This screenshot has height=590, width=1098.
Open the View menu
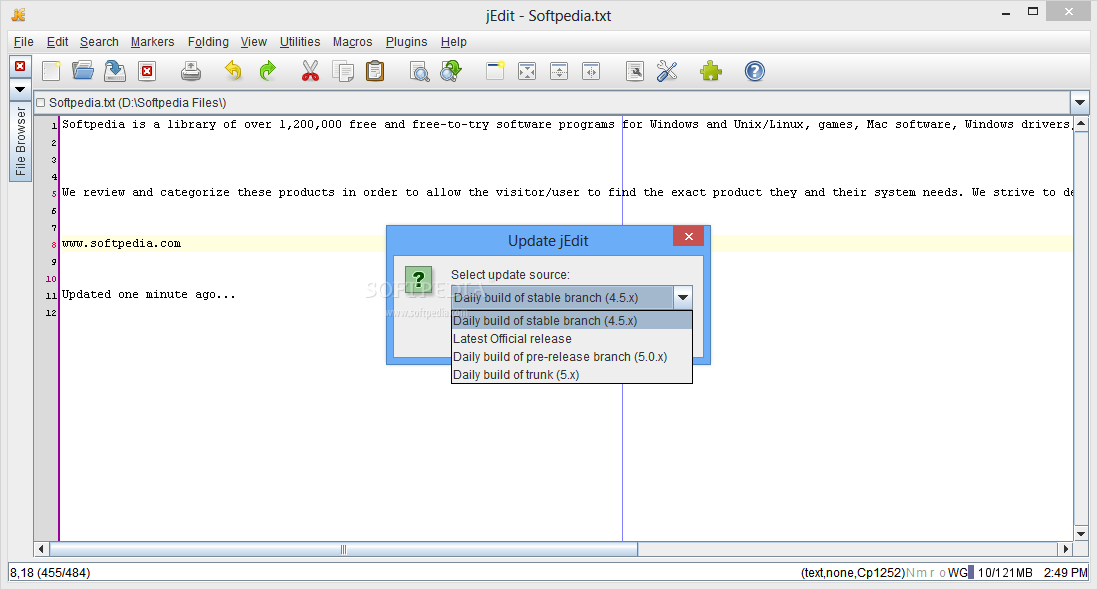(253, 42)
